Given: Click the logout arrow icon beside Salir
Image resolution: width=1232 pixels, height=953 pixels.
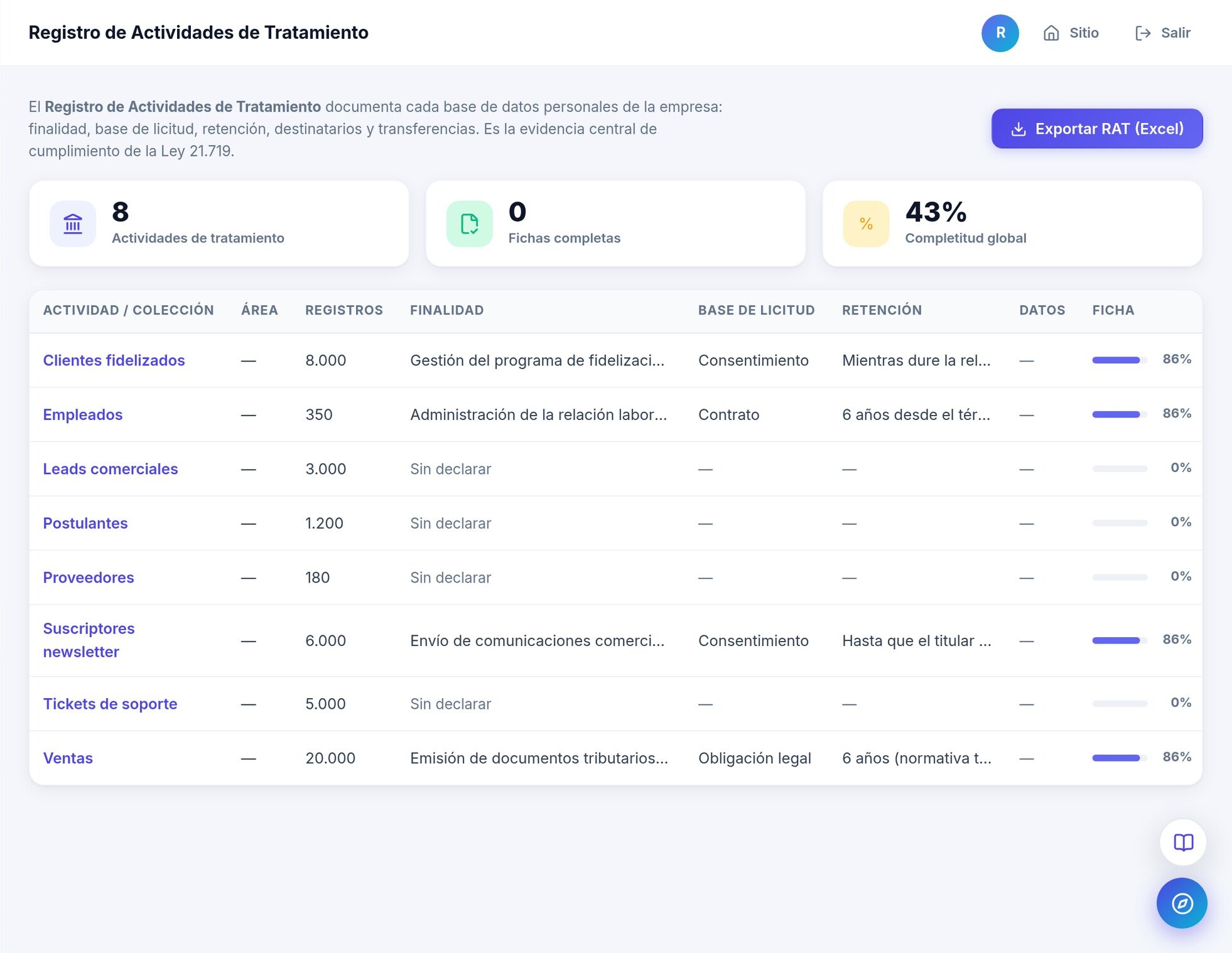Looking at the screenshot, I should [1143, 33].
